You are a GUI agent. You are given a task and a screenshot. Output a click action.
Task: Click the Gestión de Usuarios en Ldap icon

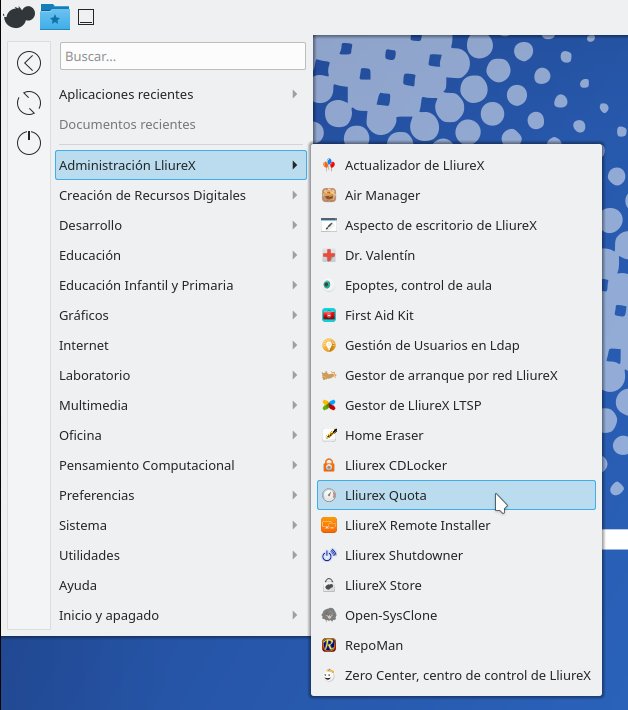[x=329, y=345]
